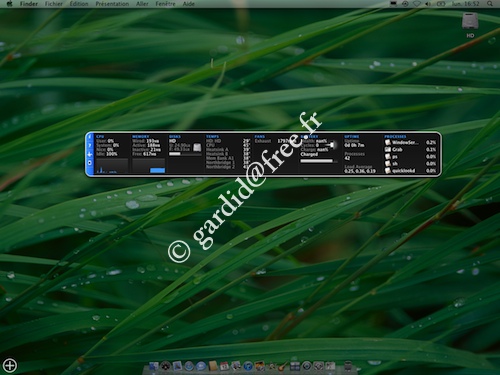Viewport: 500px width, 375px height.
Task: Open Spaces from the Dock
Action: coord(295,366)
